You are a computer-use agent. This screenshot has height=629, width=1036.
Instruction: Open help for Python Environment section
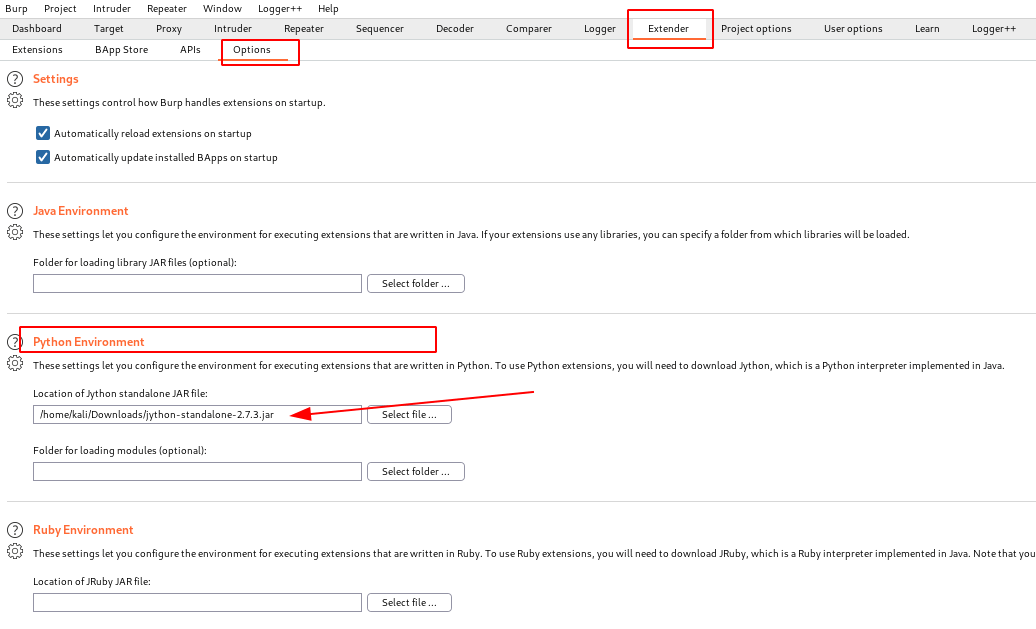tap(15, 342)
